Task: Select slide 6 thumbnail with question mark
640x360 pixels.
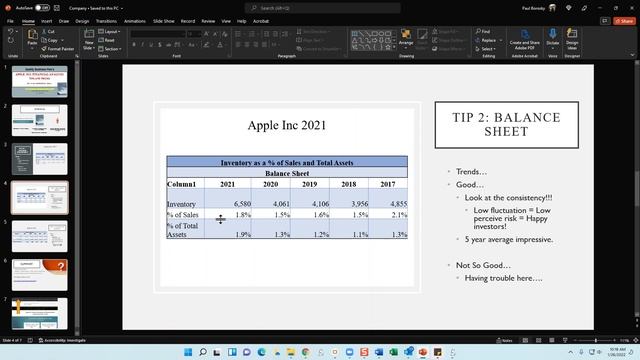Action: [x=40, y=275]
